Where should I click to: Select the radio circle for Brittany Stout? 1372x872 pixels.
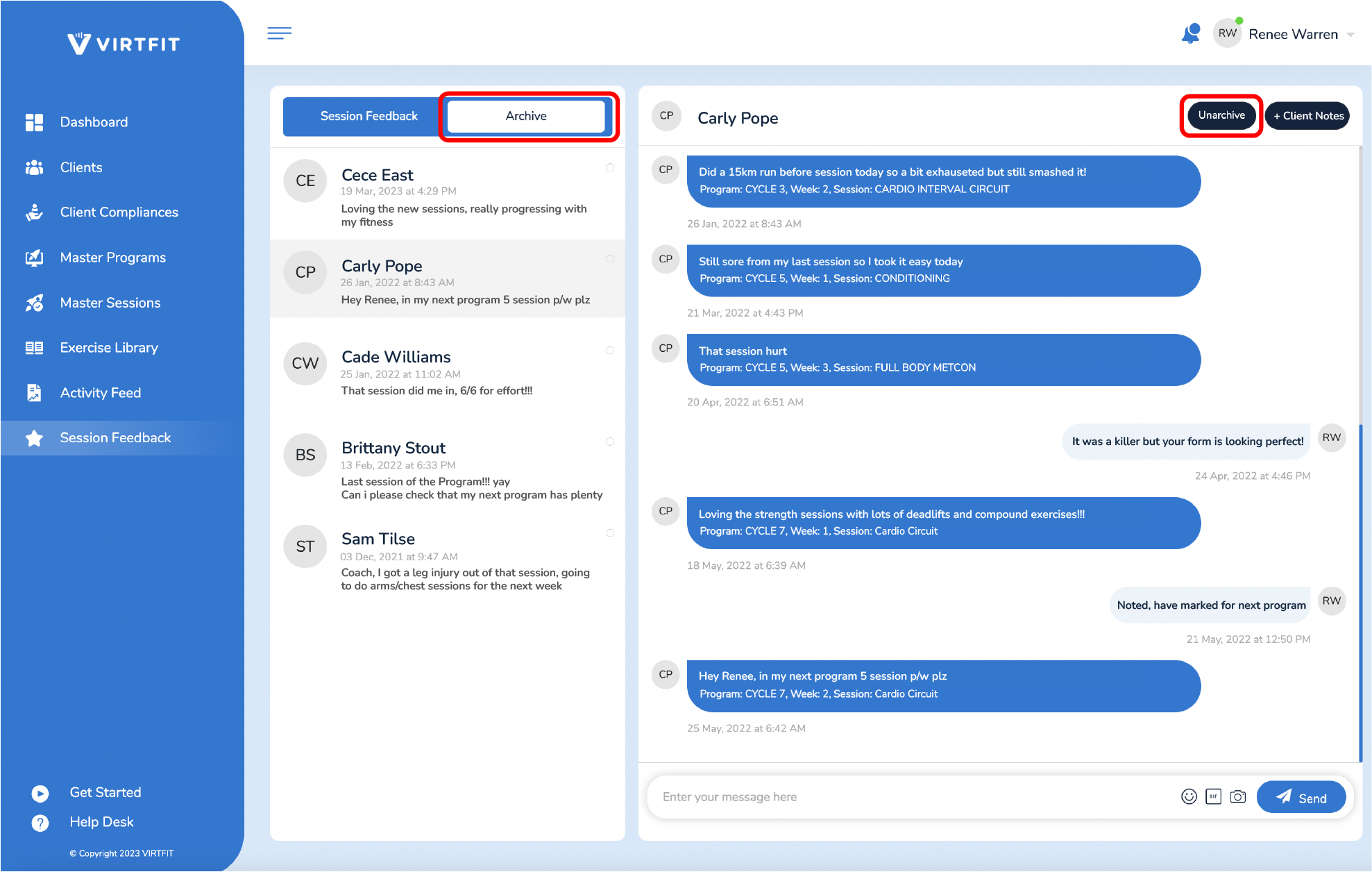click(x=610, y=442)
